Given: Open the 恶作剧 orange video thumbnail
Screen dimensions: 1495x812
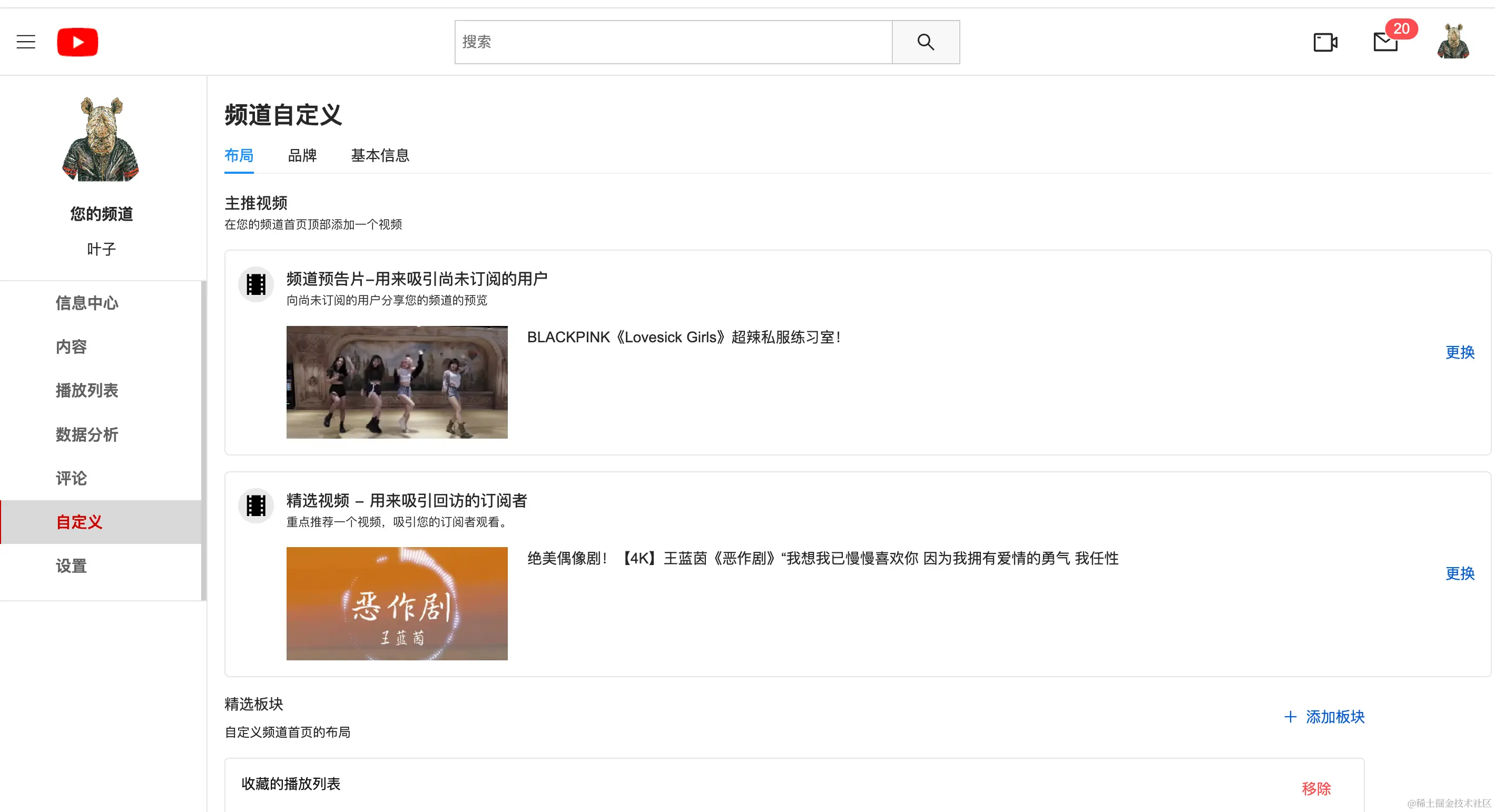Looking at the screenshot, I should [x=397, y=603].
